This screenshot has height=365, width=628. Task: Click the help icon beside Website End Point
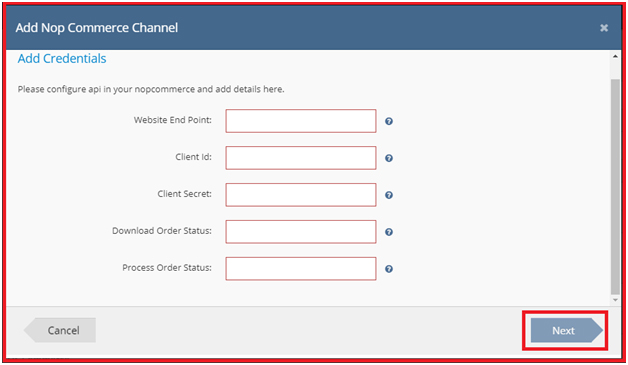(388, 121)
